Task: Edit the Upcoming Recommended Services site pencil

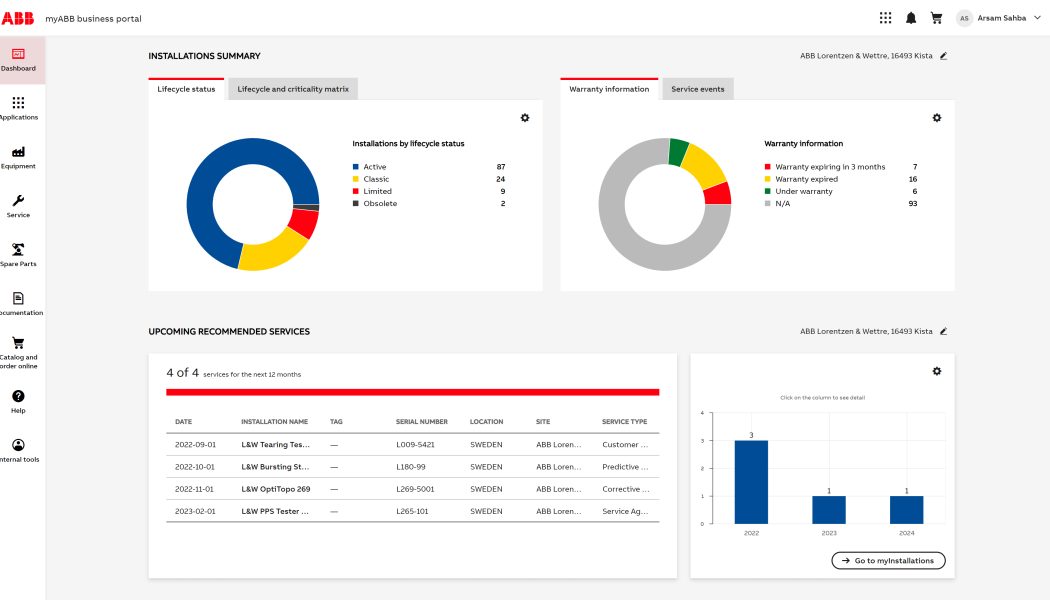Action: pyautogui.click(x=944, y=331)
